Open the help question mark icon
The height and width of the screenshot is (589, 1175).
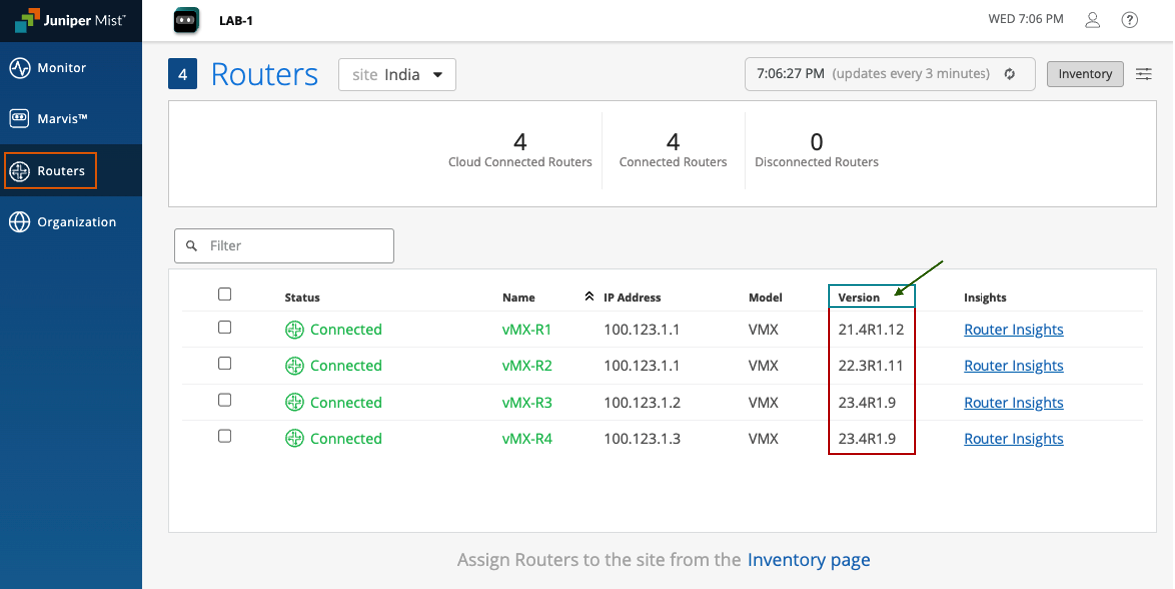click(1130, 20)
